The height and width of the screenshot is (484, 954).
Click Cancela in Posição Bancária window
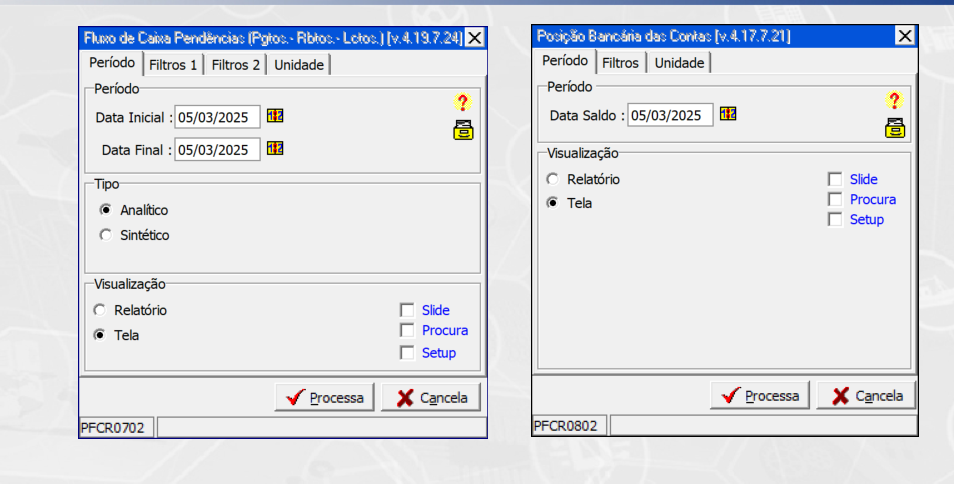click(866, 396)
